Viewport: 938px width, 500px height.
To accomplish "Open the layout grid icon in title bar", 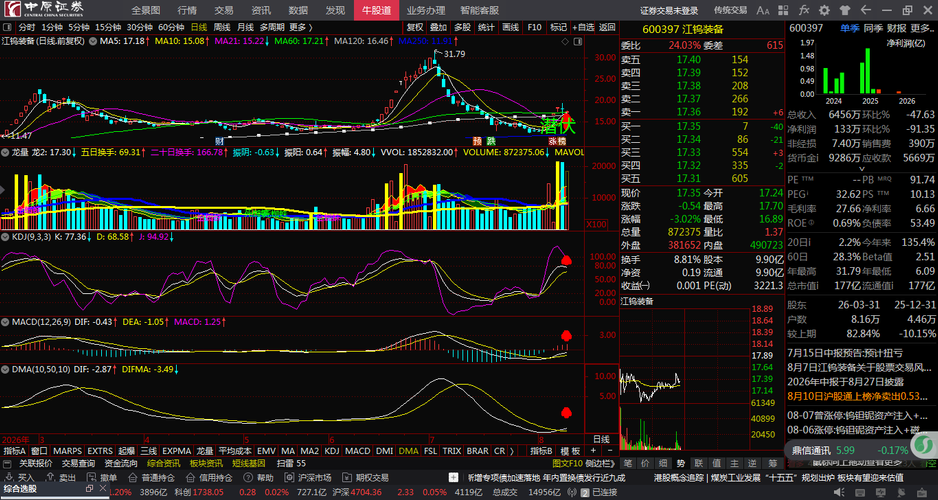I will pyautogui.click(x=784, y=10).
